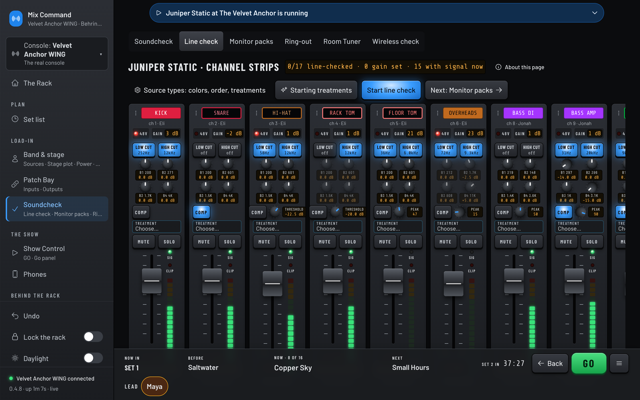The height and width of the screenshot is (400, 640).
Task: Click the Back button in the footer
Action: [x=550, y=363]
